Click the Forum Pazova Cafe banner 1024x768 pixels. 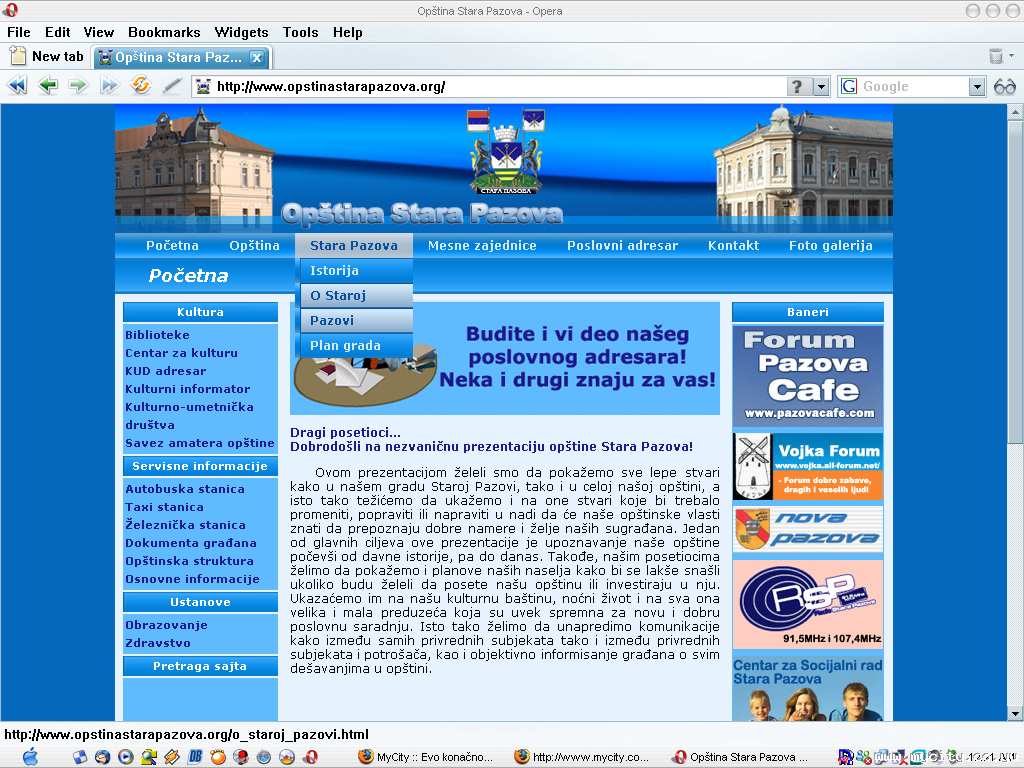808,376
